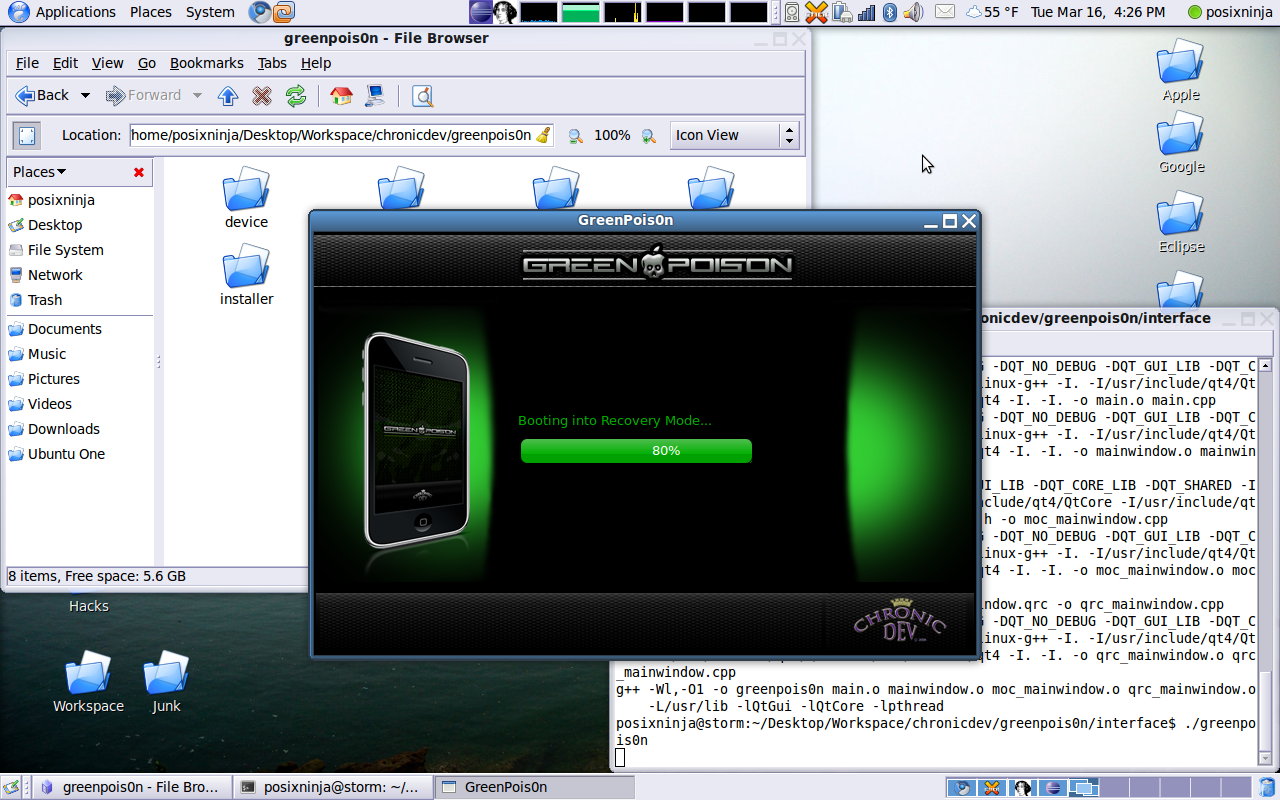The width and height of the screenshot is (1280, 800).
Task: Open the mail envelope indicator in the top panel
Action: click(x=945, y=12)
